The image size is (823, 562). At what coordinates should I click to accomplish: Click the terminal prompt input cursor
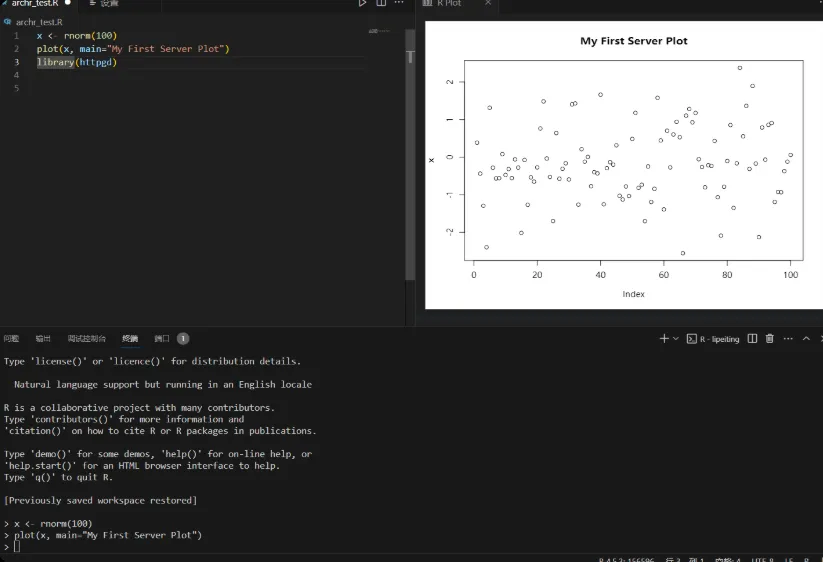(17, 547)
